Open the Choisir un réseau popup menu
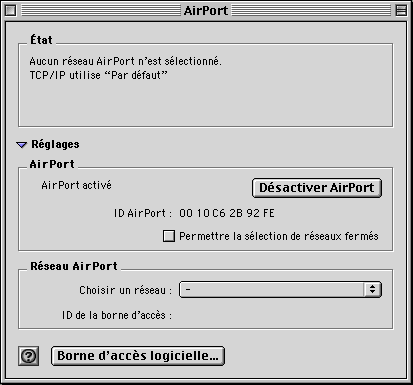Viewport: 413px width, 385px height. (x=280, y=289)
